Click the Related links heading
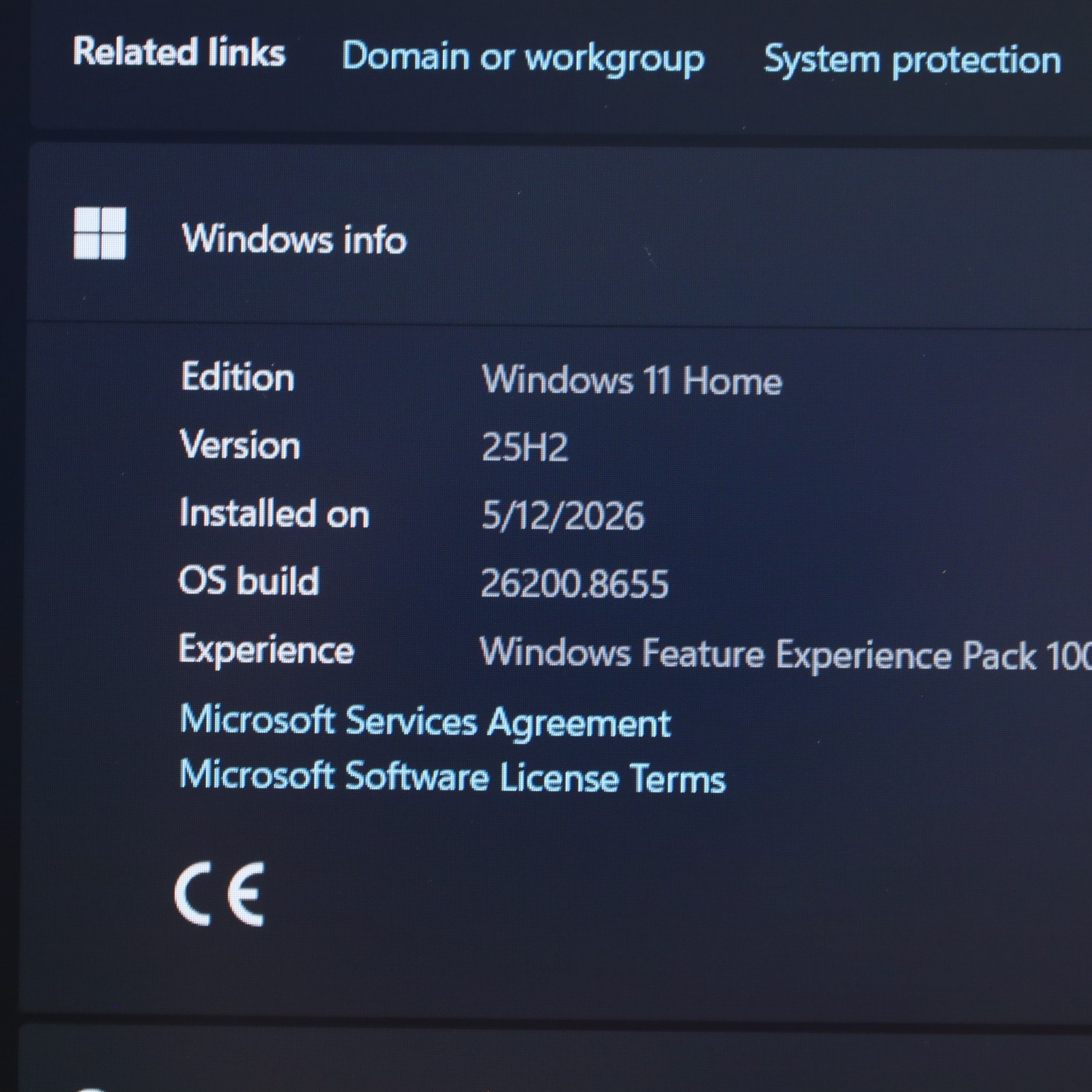 (x=179, y=53)
